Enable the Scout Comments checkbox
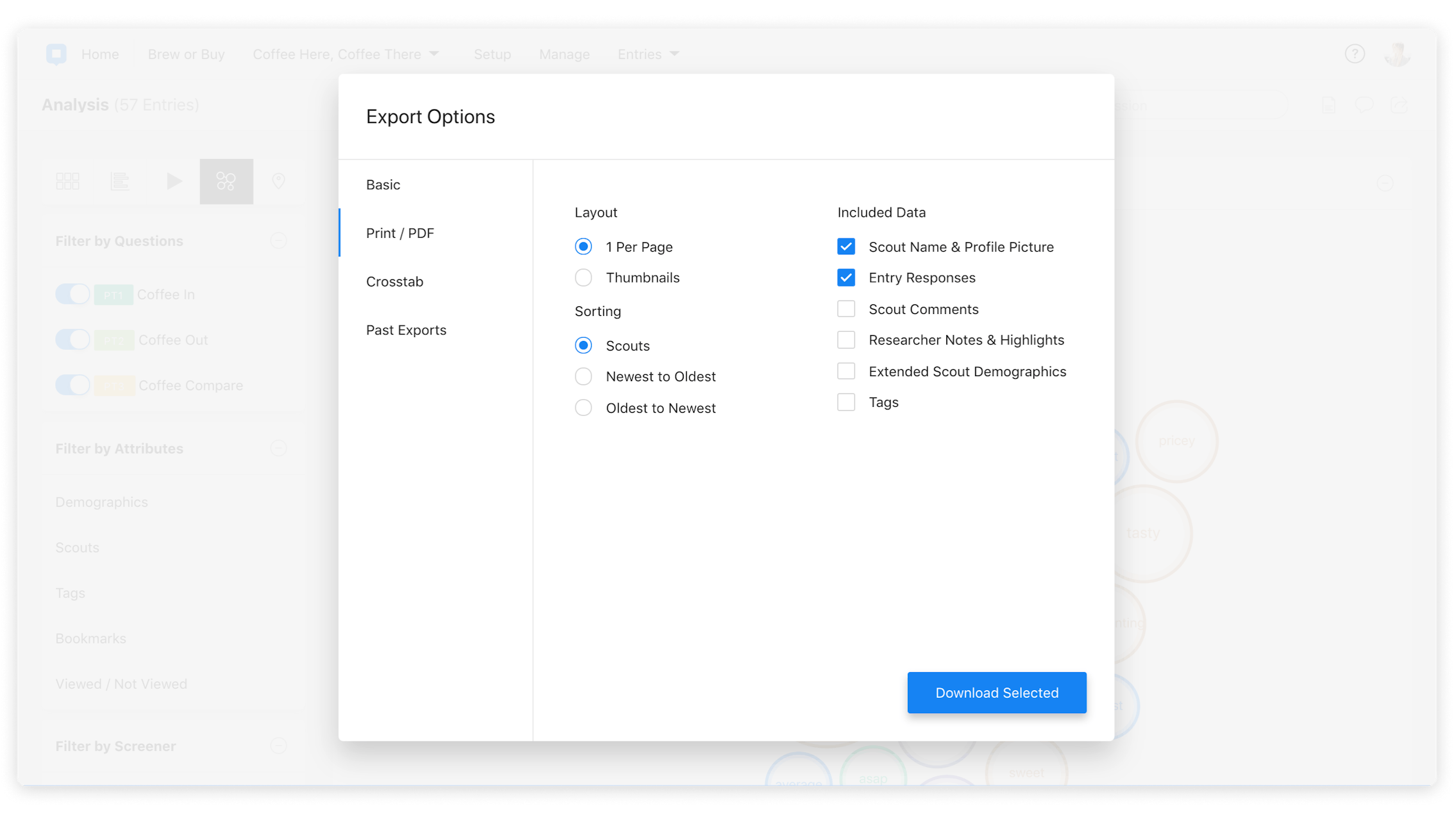 (x=846, y=309)
